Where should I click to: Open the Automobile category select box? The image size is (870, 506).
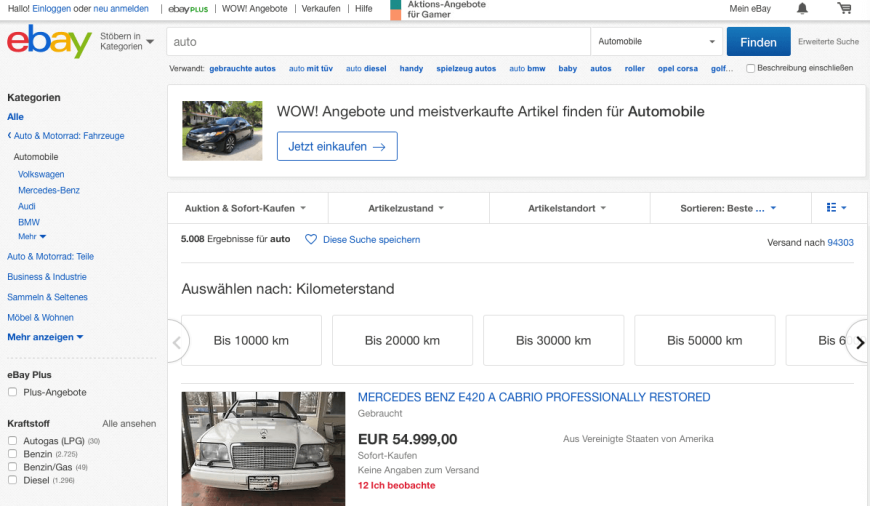(x=656, y=42)
